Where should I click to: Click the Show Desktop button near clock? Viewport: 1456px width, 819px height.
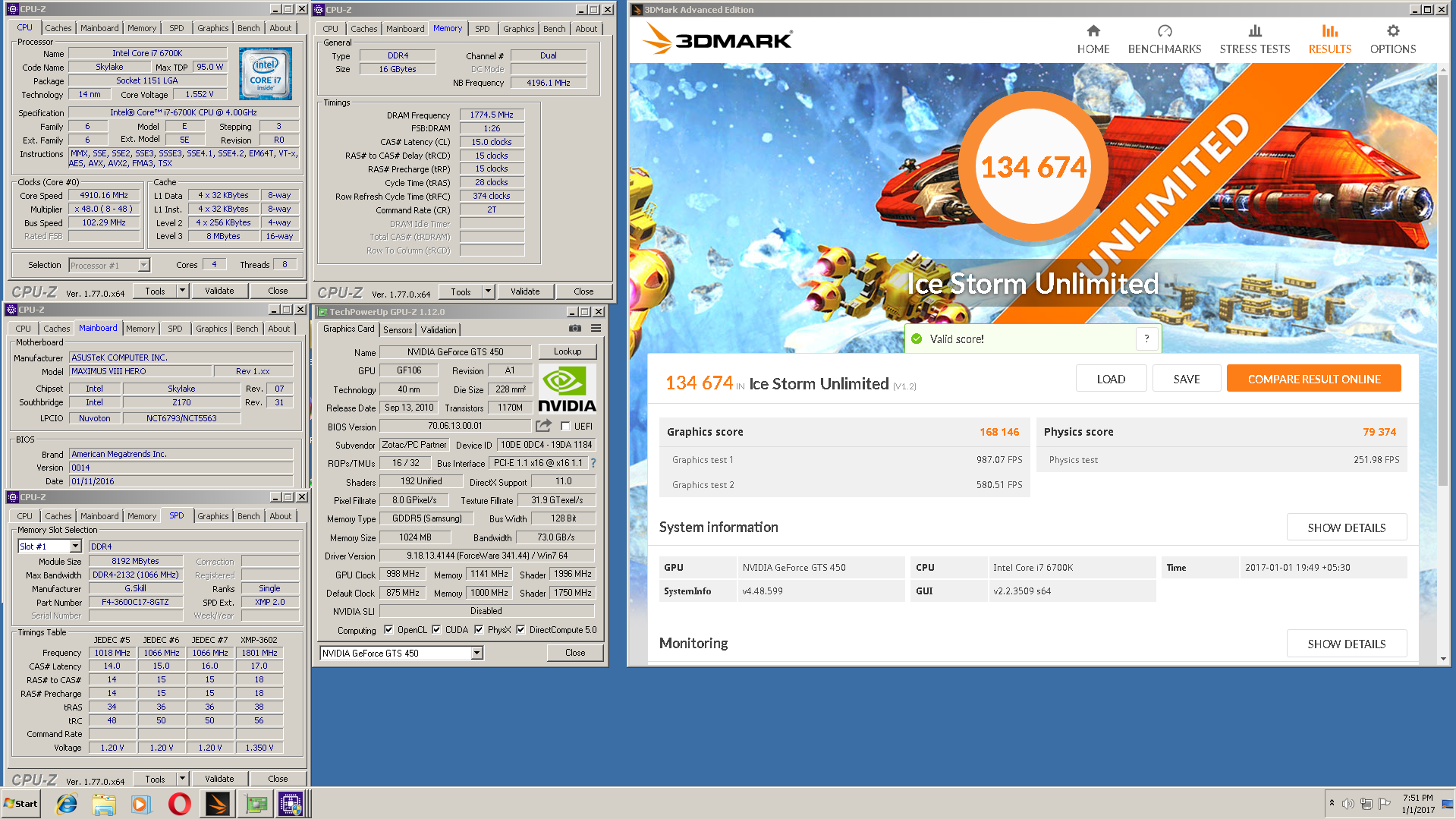tap(1447, 804)
